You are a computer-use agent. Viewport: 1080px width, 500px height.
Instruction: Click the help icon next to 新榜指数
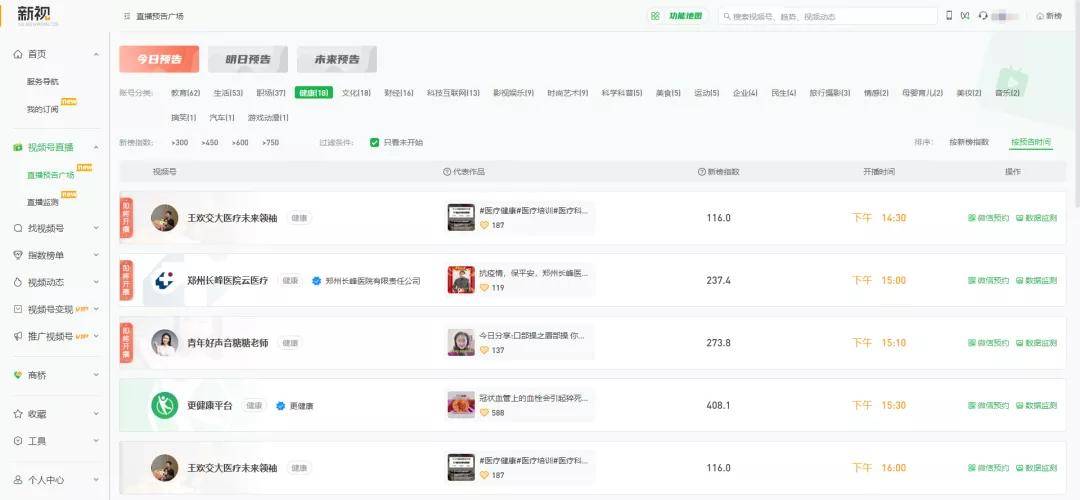[700, 172]
